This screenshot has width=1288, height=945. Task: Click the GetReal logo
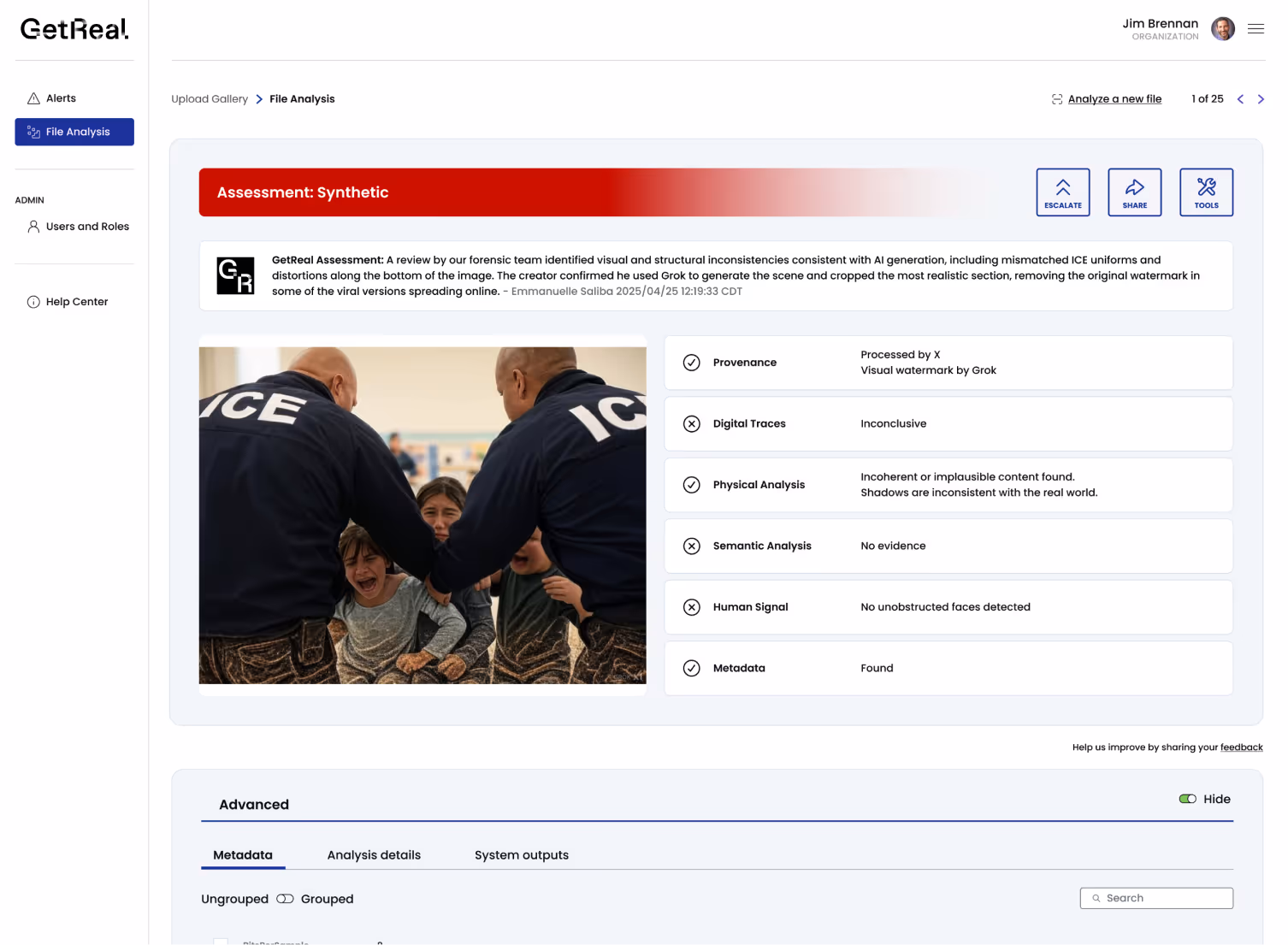click(x=74, y=29)
